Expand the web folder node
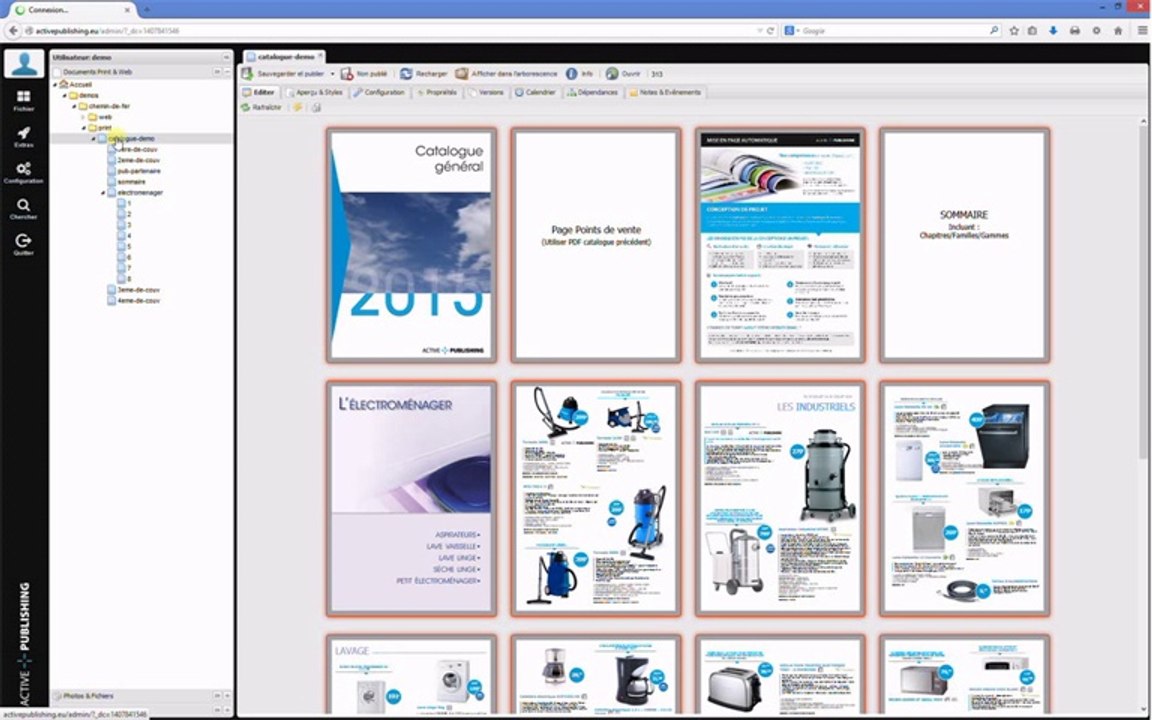Image resolution: width=1152 pixels, height=720 pixels. coord(84,118)
